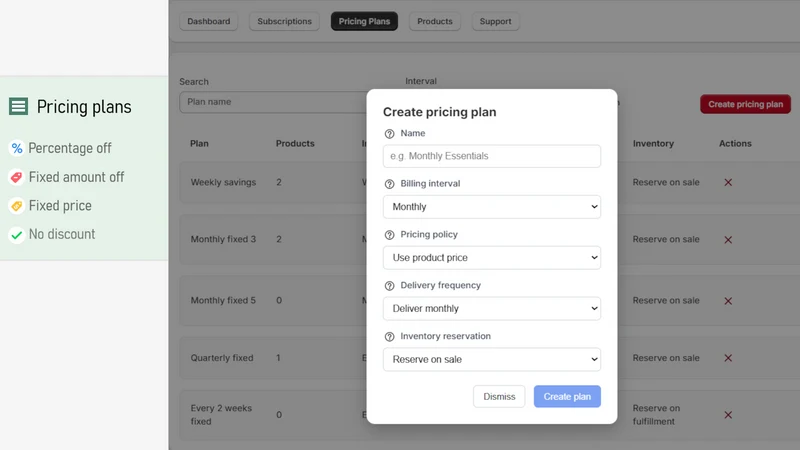Click the blue Create plan button
The height and width of the screenshot is (450, 800).
click(x=567, y=396)
